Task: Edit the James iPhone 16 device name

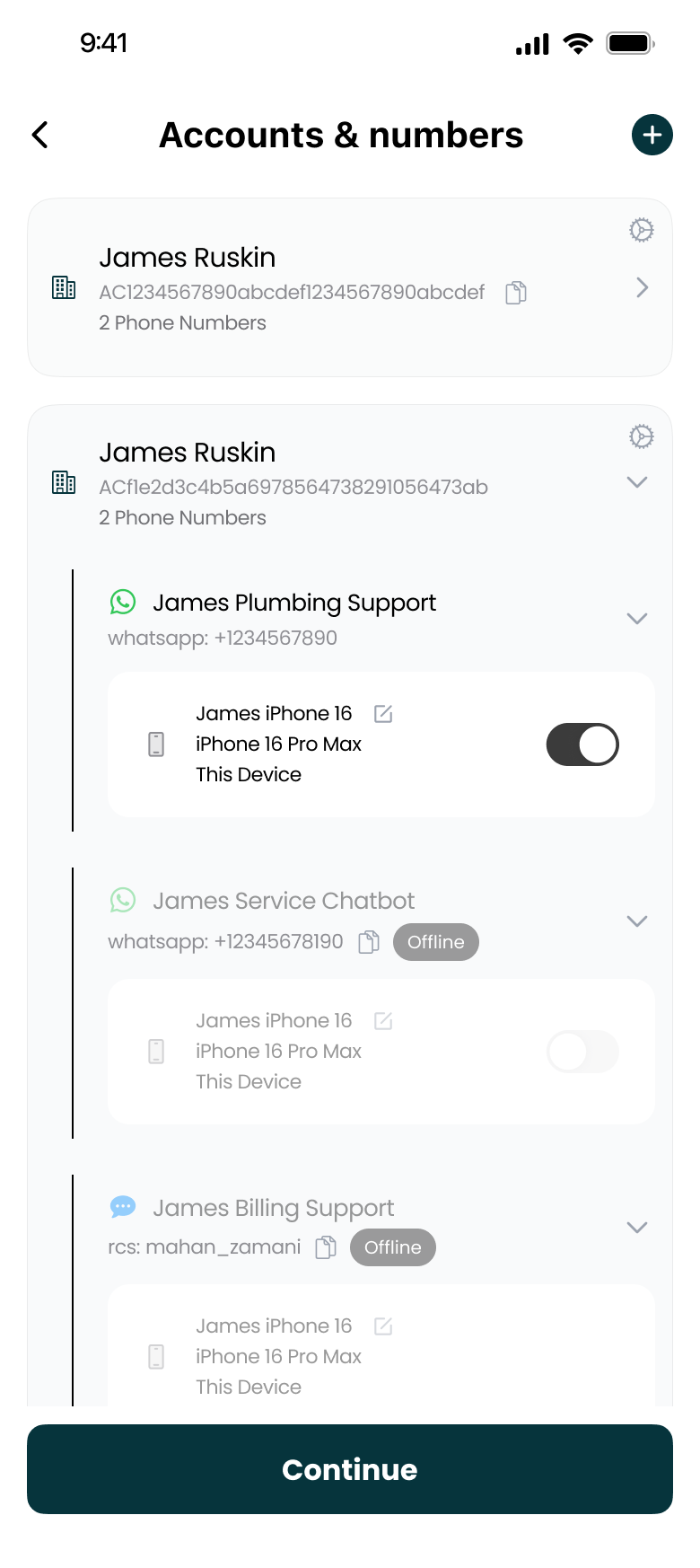Action: pos(385,713)
